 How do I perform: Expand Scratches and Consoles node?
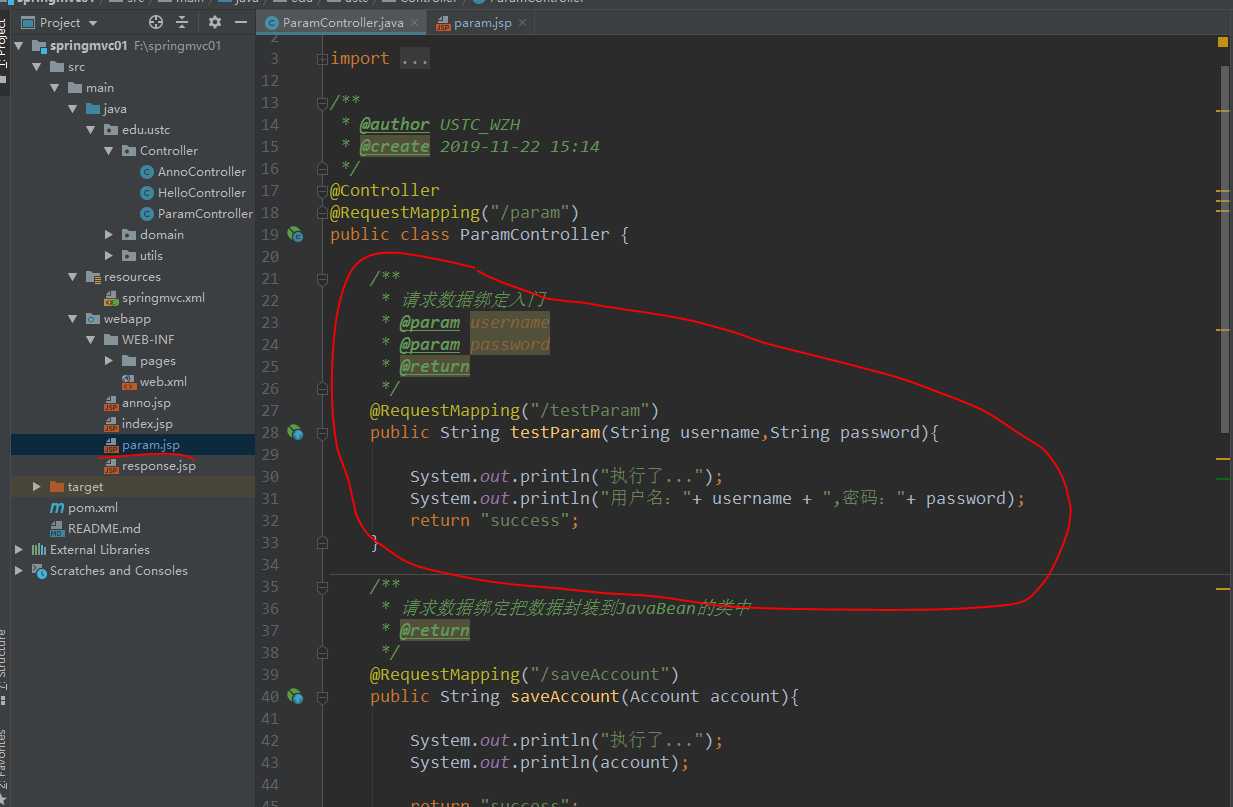click(19, 571)
